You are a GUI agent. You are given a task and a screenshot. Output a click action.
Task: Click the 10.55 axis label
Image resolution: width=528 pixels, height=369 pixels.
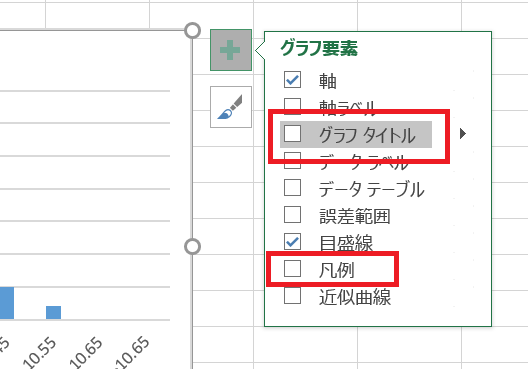click(x=40, y=353)
